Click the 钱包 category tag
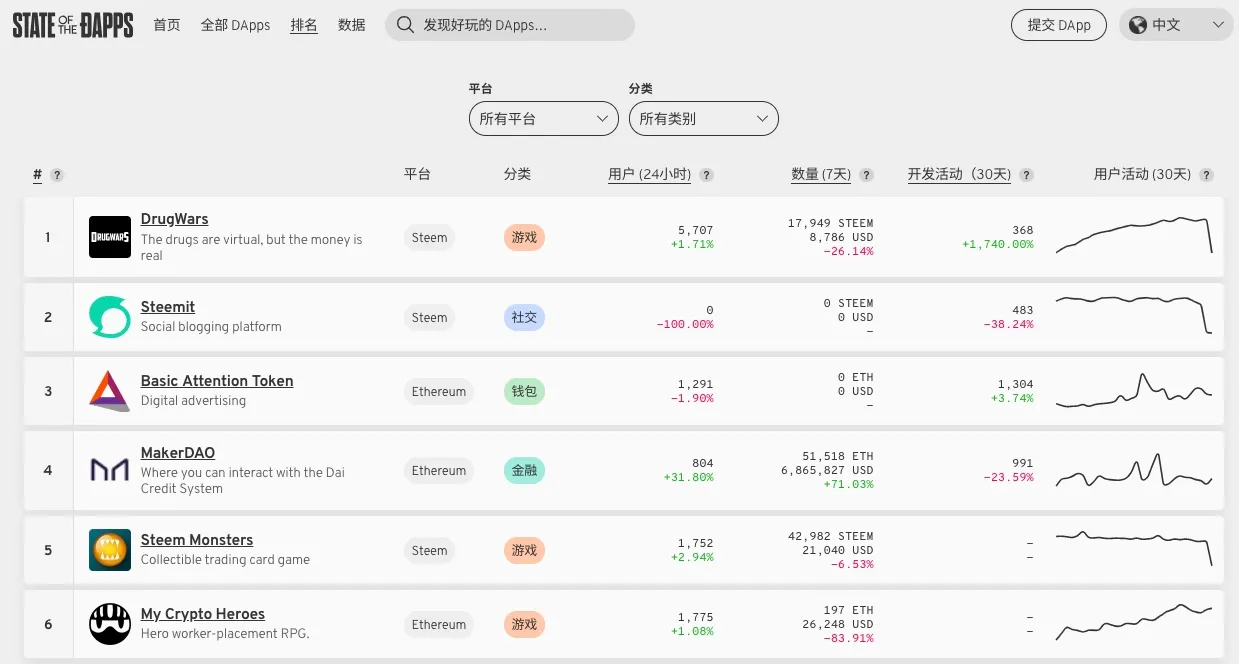Screen dimensions: 1239x664 pyautogui.click(x=524, y=392)
